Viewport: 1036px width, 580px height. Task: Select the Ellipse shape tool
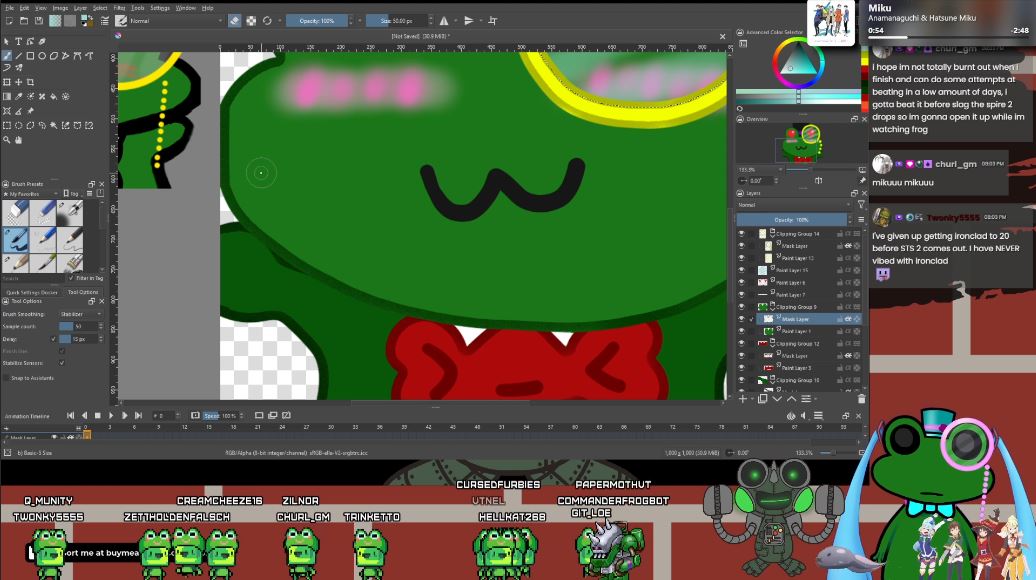click(42, 56)
